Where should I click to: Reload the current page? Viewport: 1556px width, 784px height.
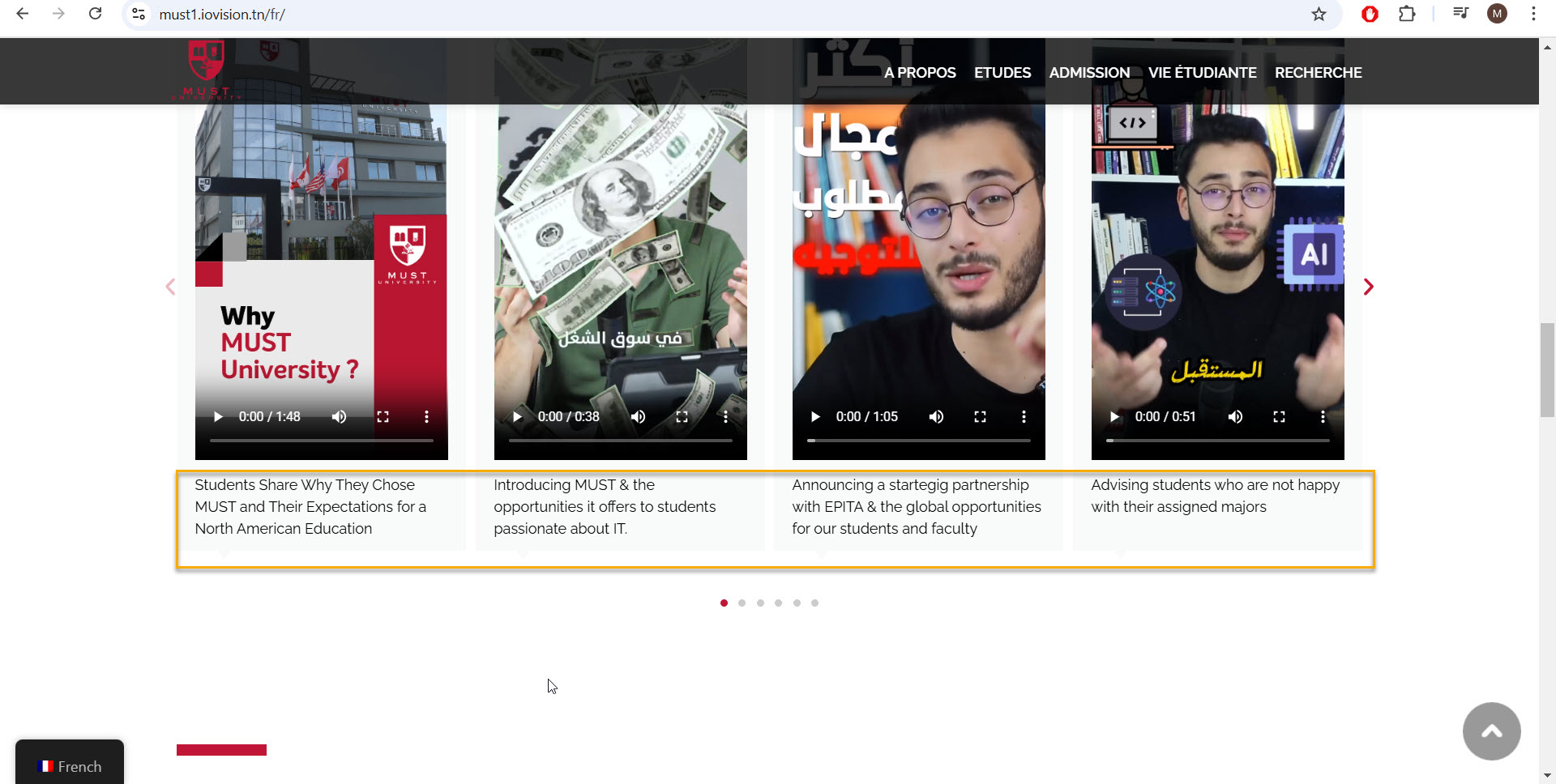95,14
